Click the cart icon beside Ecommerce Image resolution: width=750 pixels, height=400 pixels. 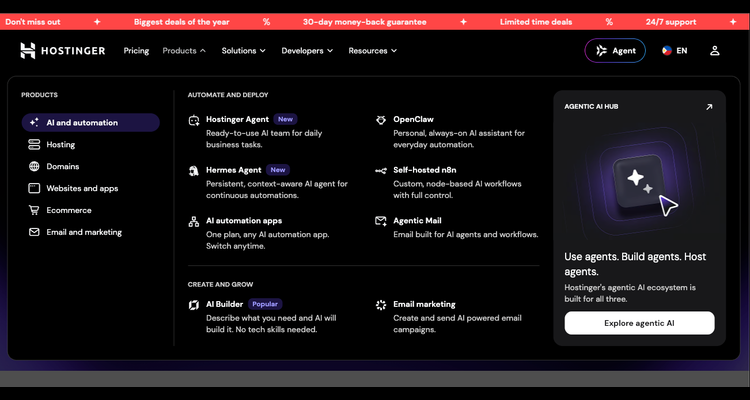[34, 210]
